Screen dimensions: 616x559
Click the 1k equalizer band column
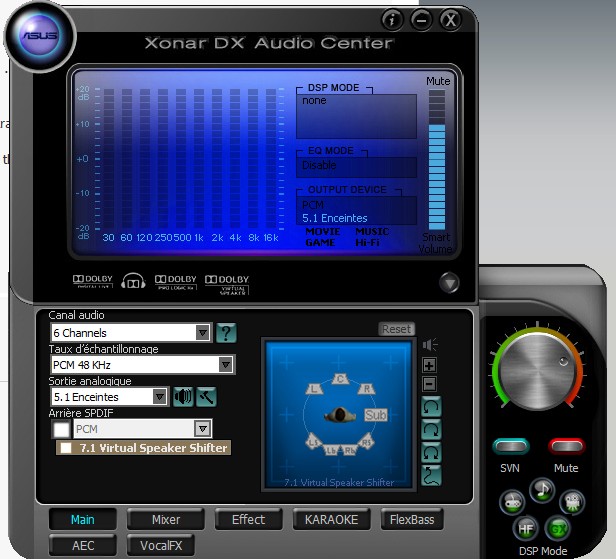click(199, 158)
